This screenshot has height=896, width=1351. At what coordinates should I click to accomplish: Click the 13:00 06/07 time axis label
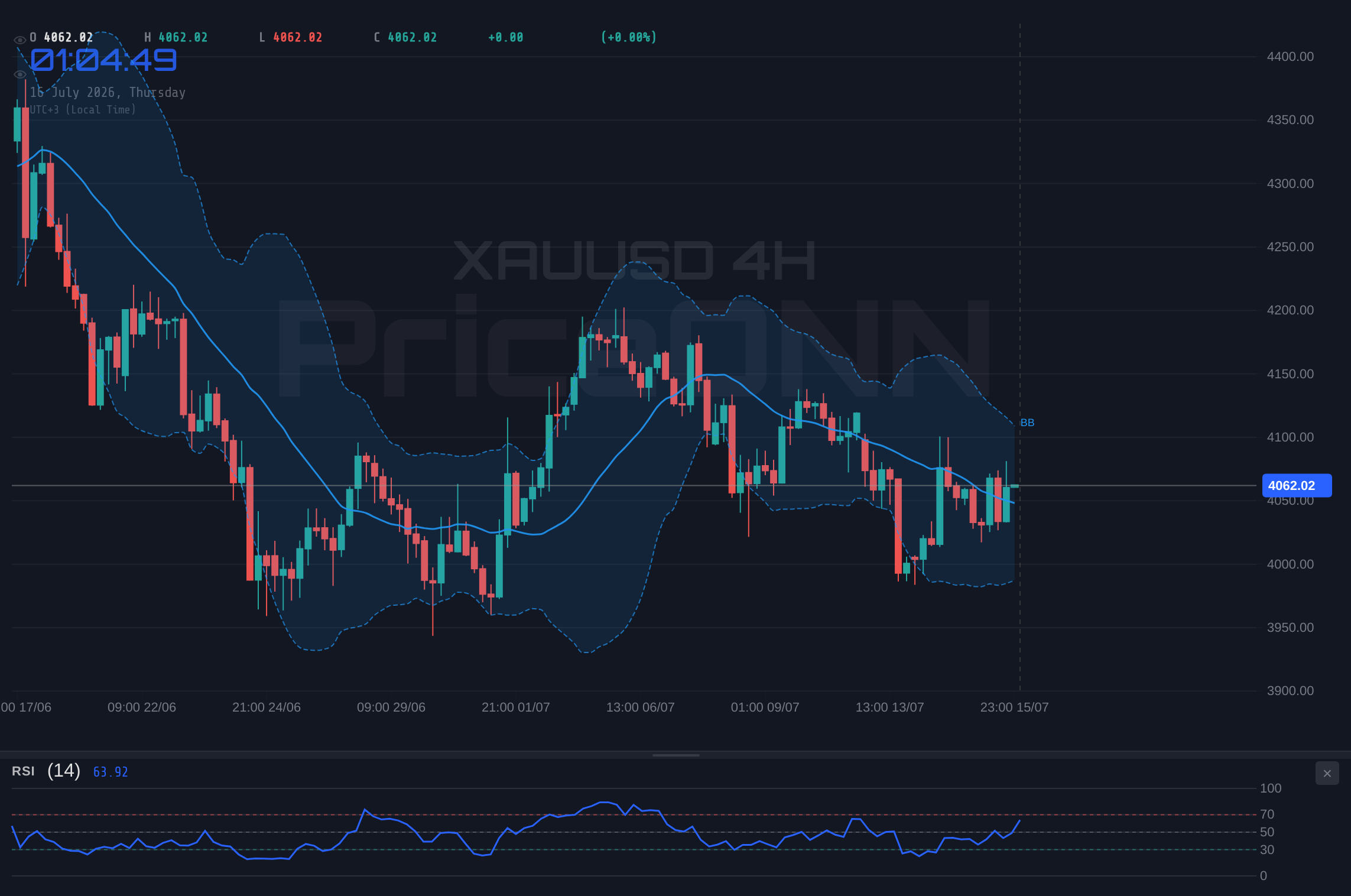(641, 707)
